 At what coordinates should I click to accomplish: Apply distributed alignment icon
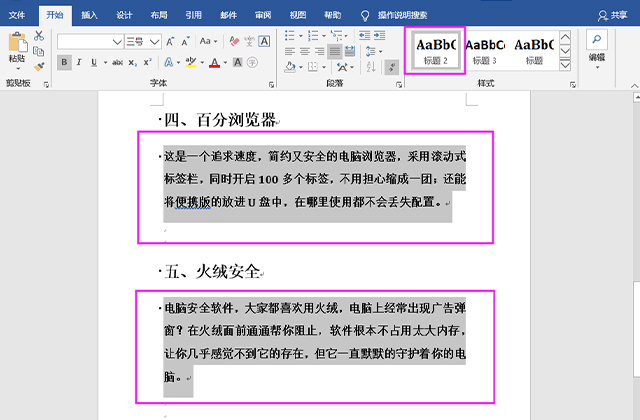[350, 51]
